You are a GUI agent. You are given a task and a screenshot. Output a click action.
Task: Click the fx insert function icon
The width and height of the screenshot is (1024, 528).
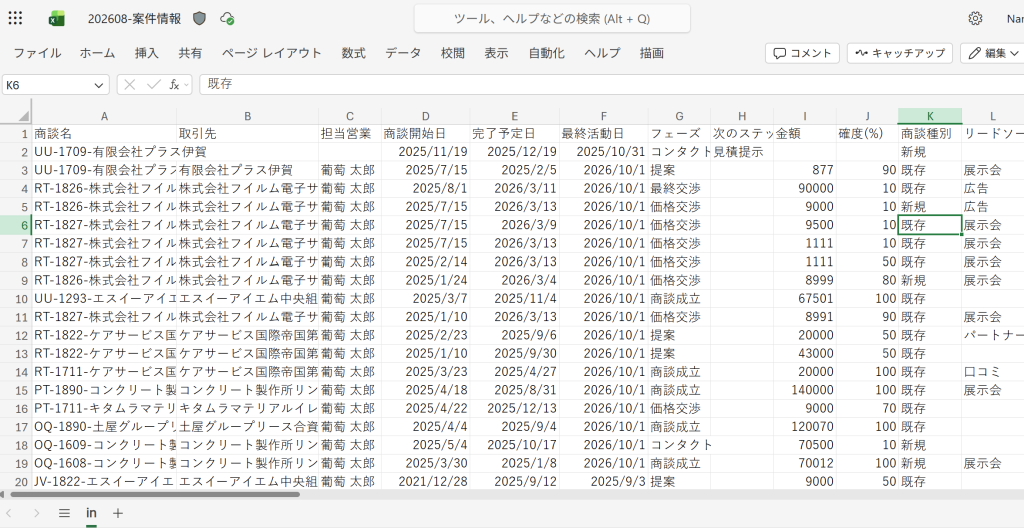174,84
